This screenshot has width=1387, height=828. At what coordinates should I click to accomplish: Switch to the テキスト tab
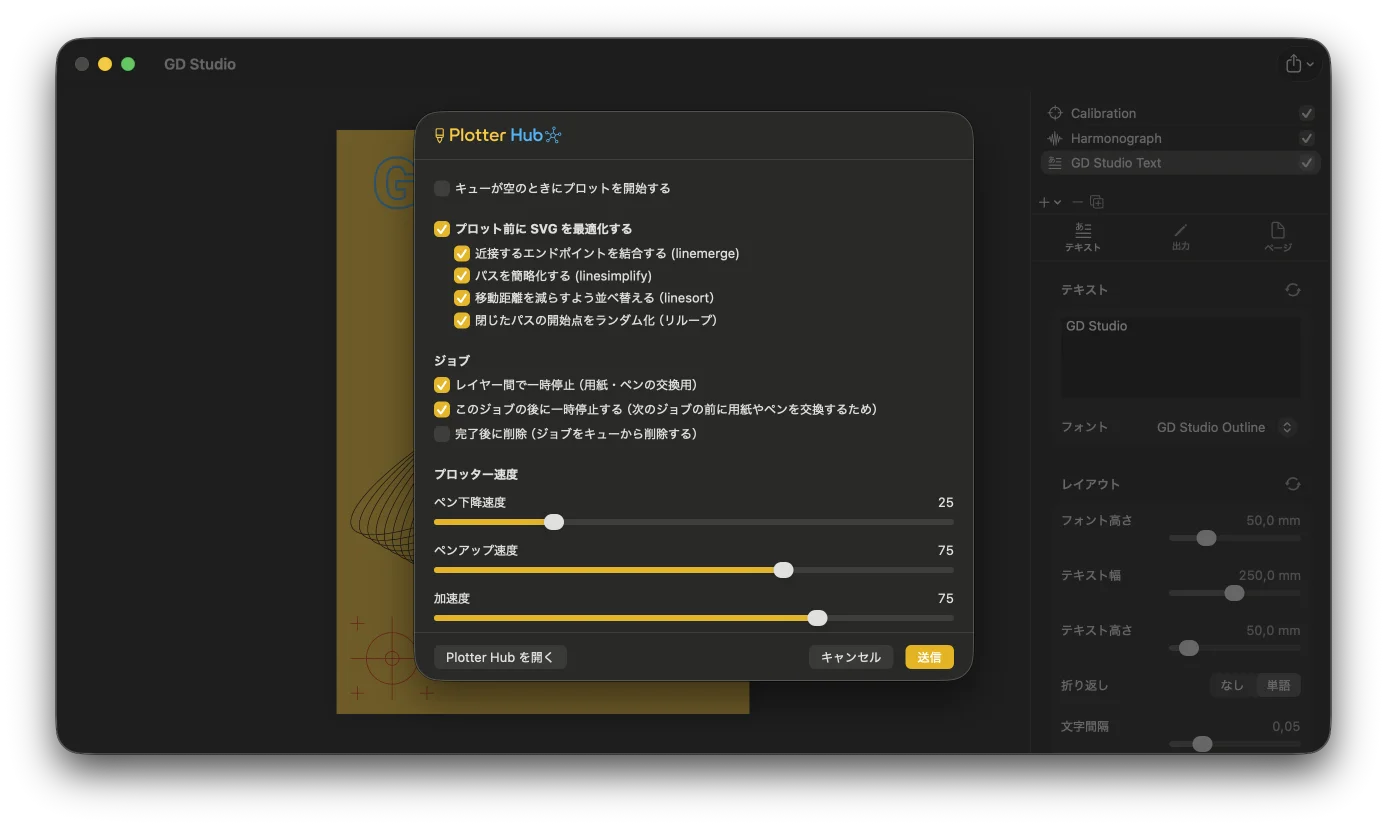1083,237
